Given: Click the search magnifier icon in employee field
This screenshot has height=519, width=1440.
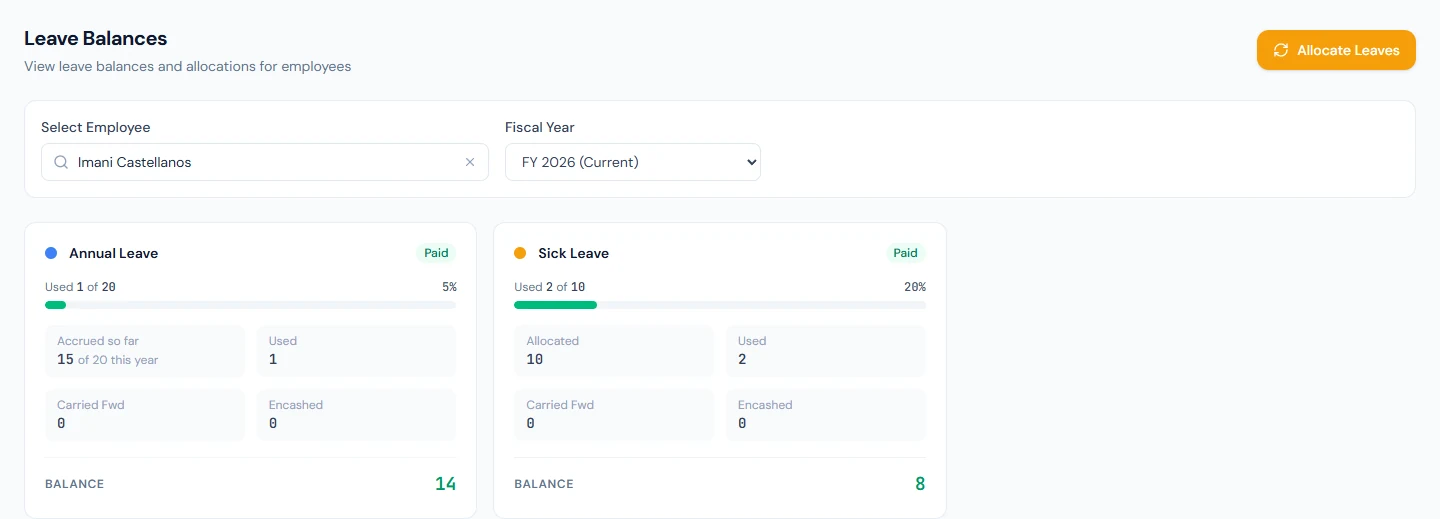Looking at the screenshot, I should tap(61, 162).
